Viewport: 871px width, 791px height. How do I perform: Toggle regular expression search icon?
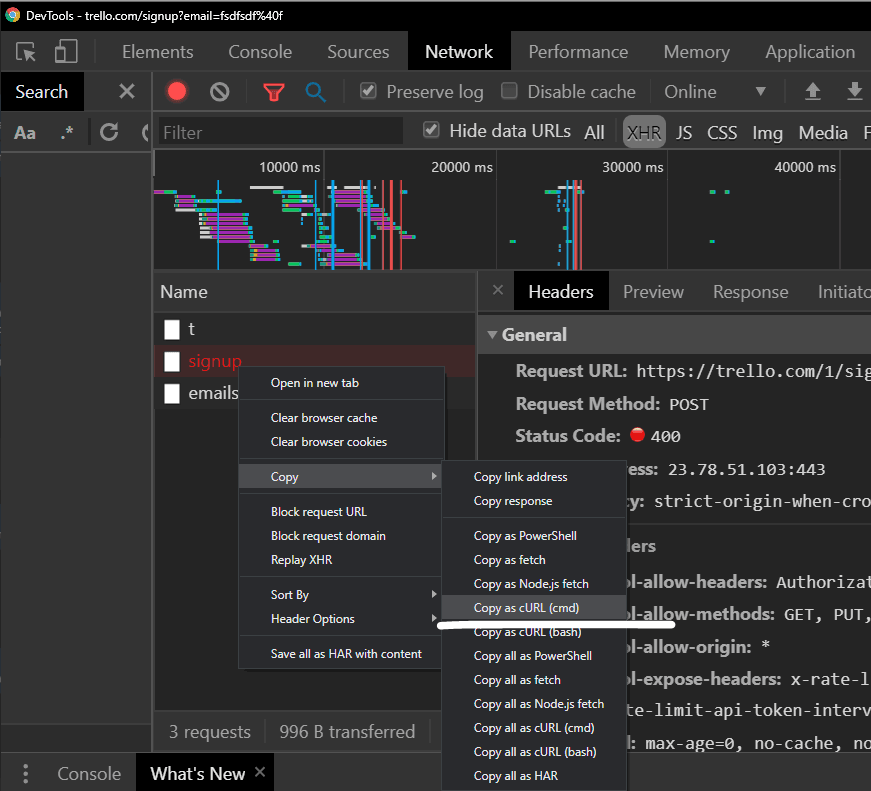tap(67, 133)
